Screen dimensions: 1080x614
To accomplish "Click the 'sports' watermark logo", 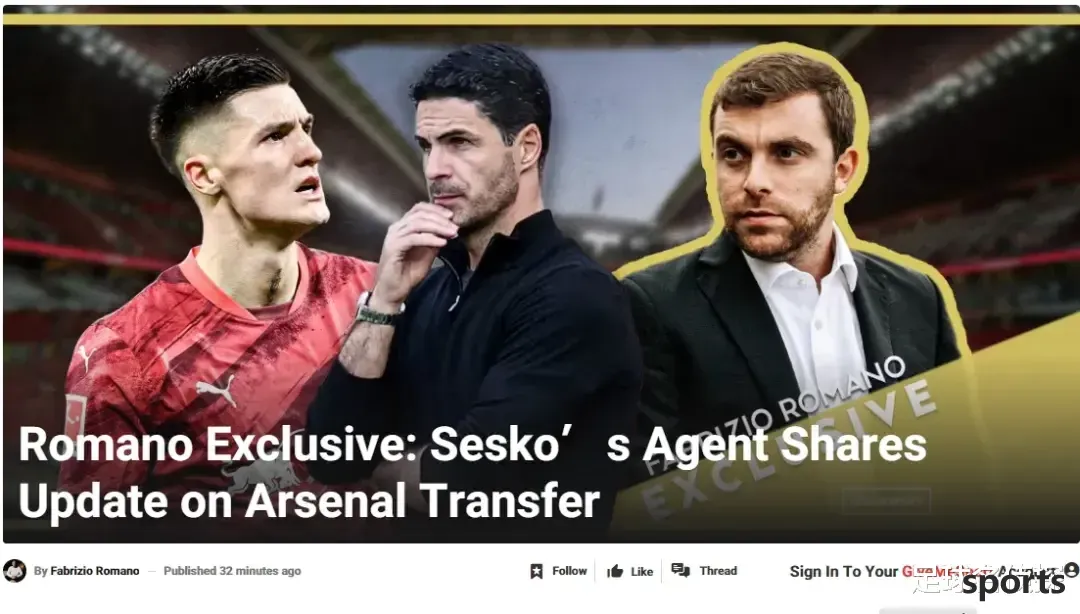I will tap(1012, 583).
